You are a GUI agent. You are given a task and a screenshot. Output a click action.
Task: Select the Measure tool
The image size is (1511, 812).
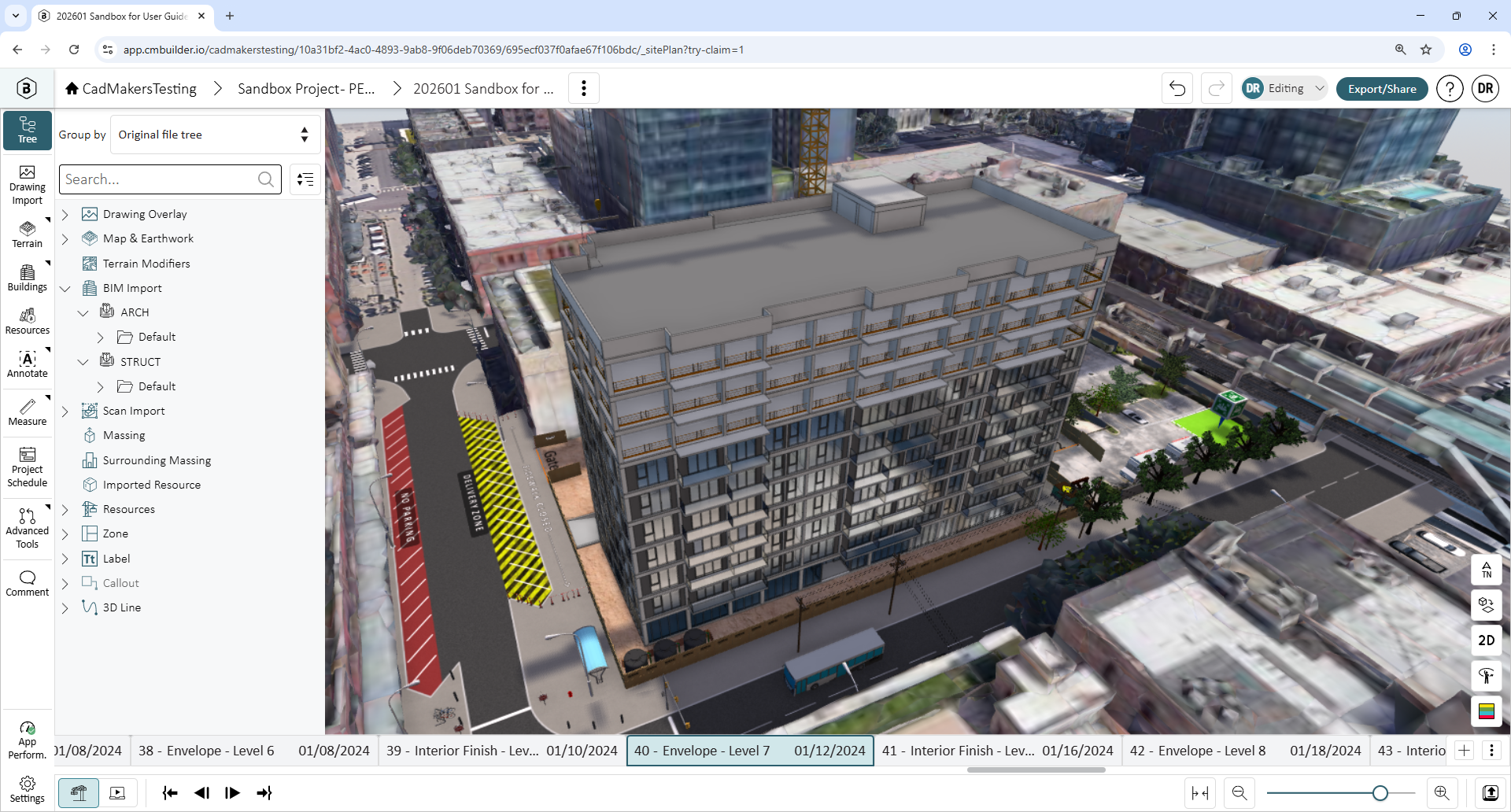[28, 412]
